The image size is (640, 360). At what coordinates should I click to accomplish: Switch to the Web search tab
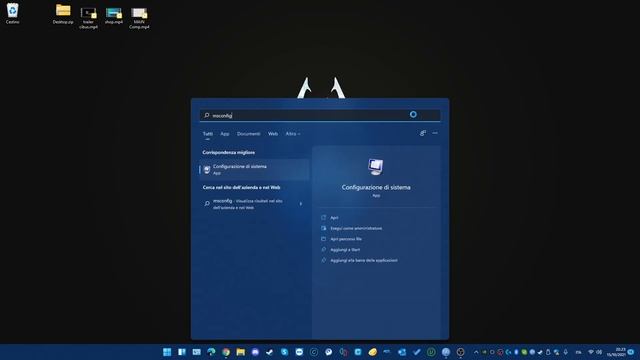click(x=273, y=134)
